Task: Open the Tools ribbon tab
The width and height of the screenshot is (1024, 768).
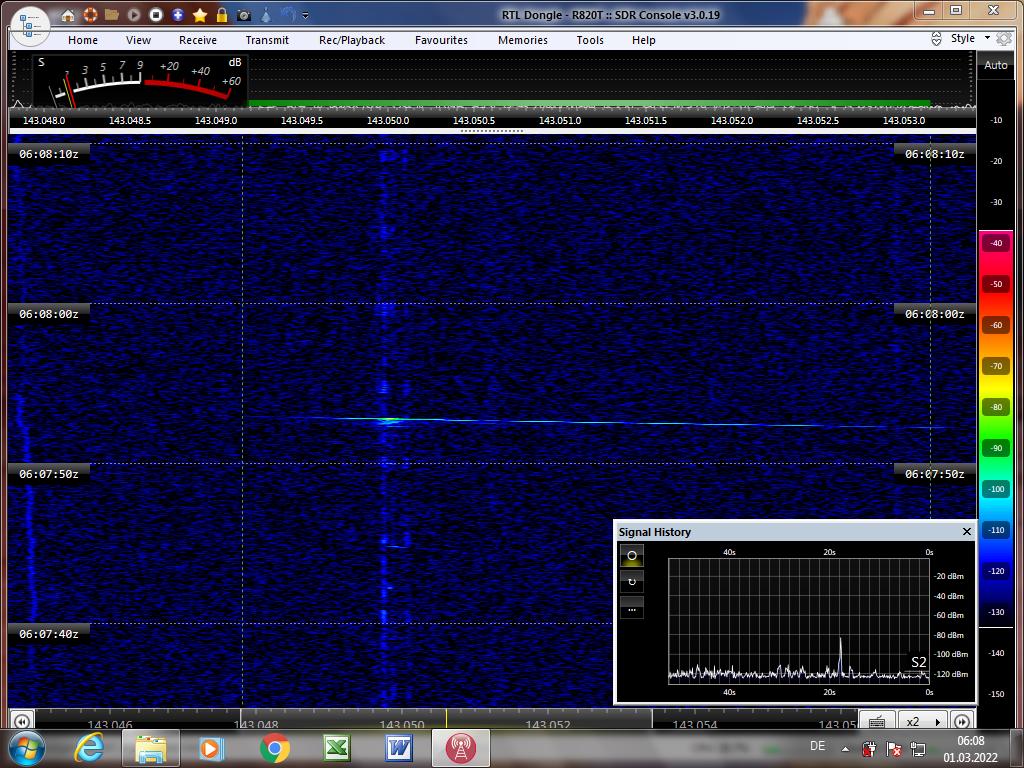Action: tap(590, 40)
